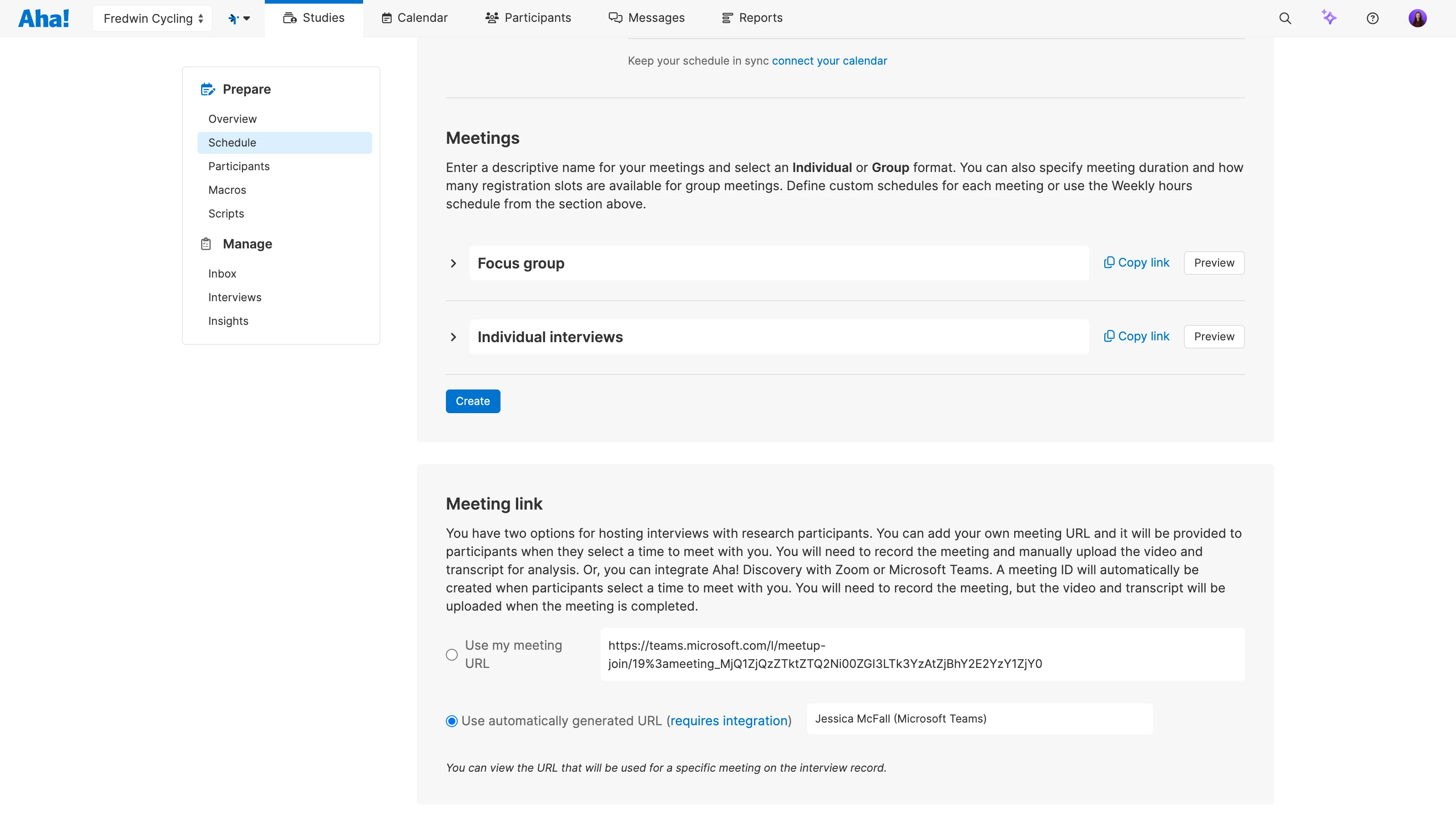Open the Fredwin Cycling workspace dropdown
The image size is (1456, 819).
152,18
